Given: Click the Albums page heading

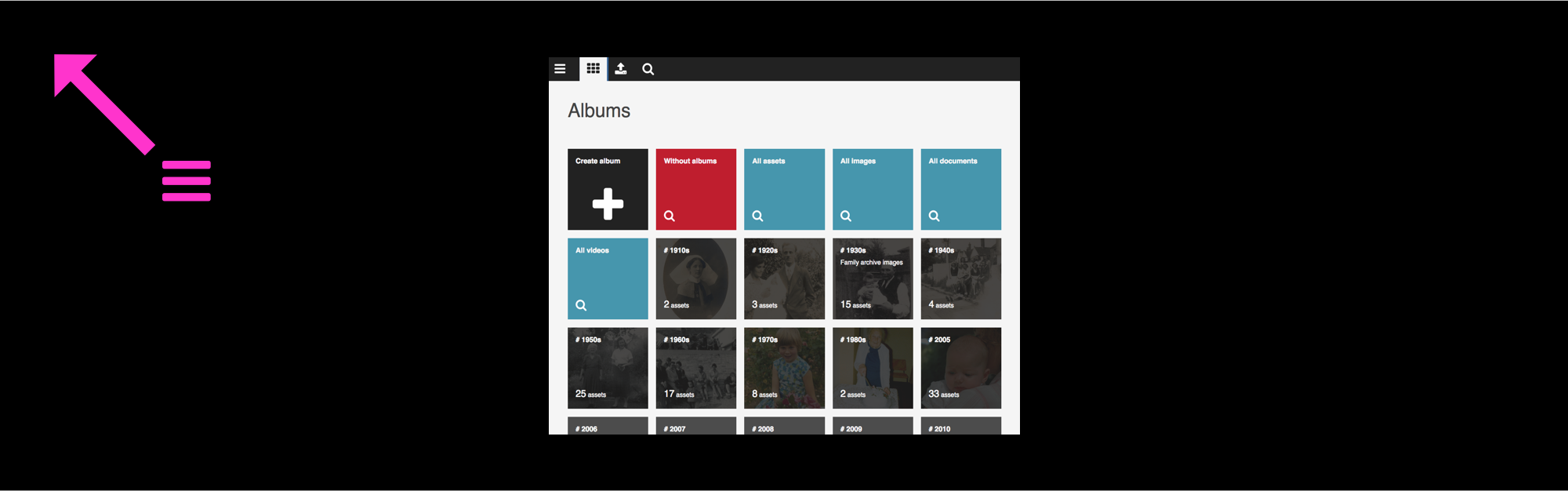Looking at the screenshot, I should 599,111.
